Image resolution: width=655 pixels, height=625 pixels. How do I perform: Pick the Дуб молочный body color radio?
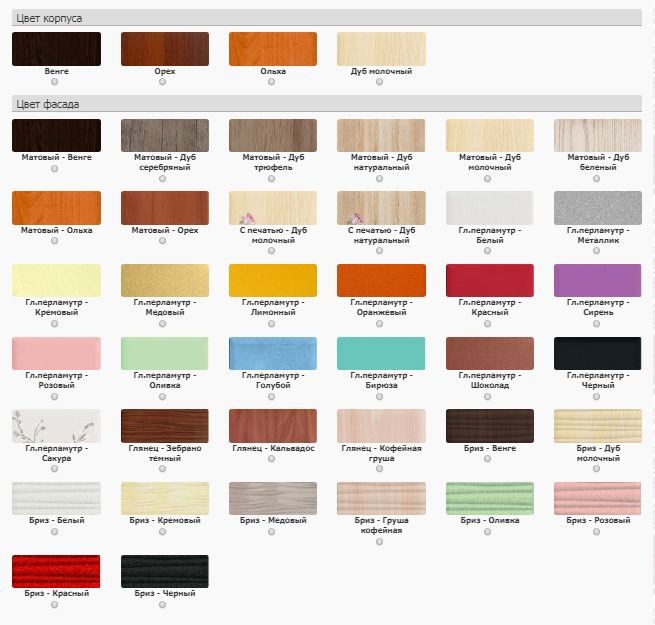[380, 83]
